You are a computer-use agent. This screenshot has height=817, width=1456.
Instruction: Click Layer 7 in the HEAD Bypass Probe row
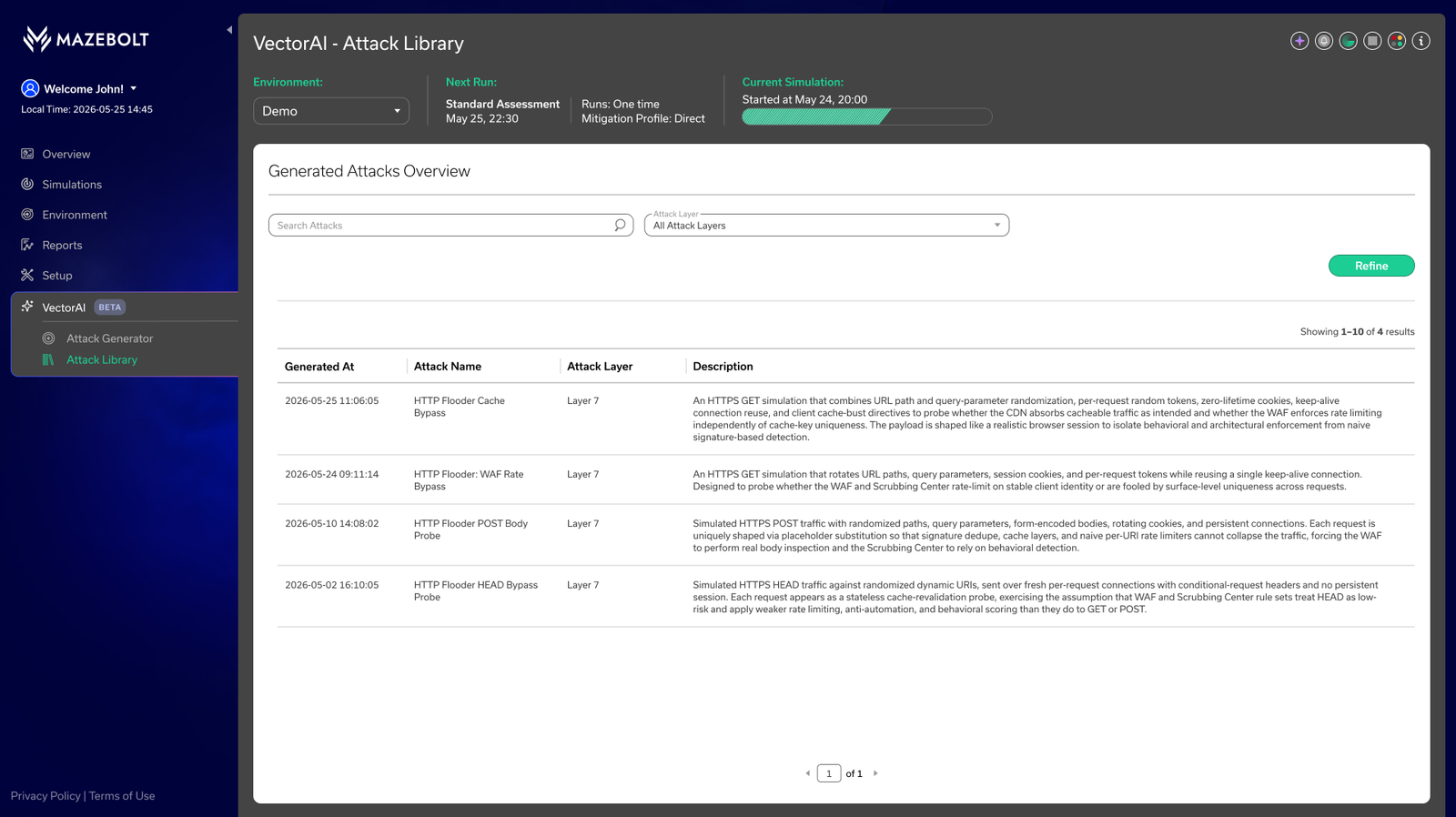[582, 585]
